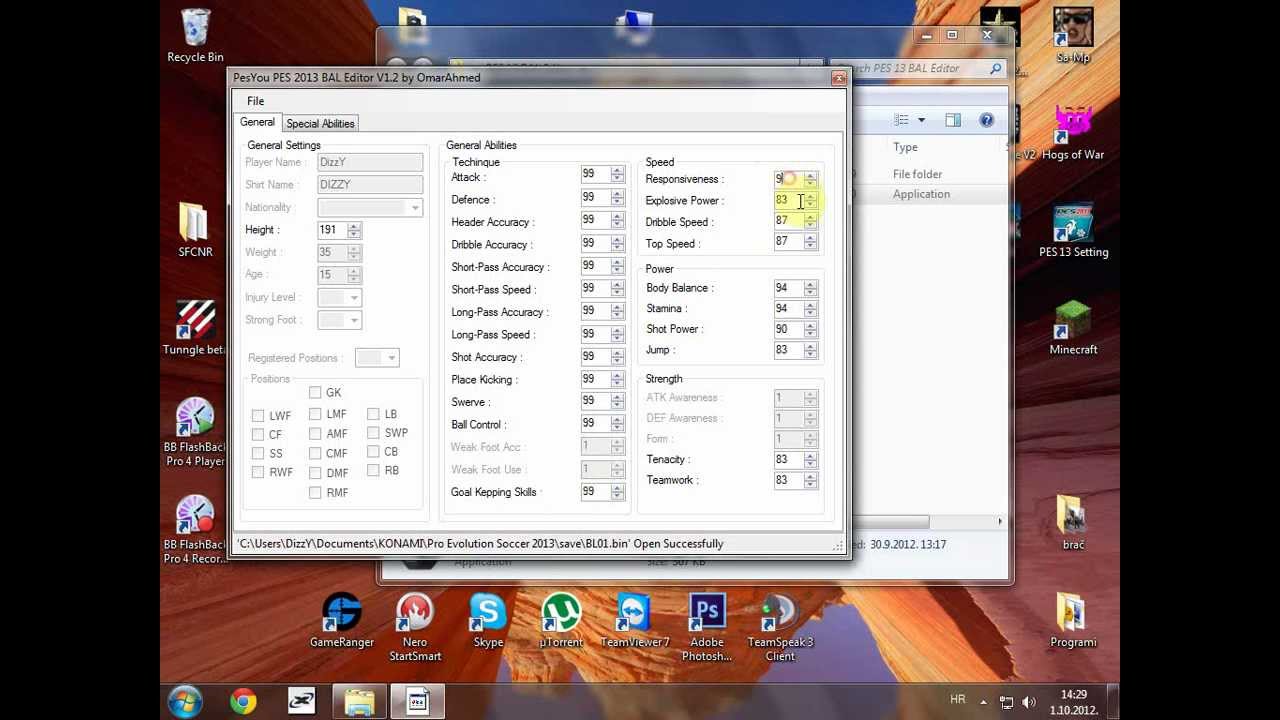Image resolution: width=1280 pixels, height=720 pixels.
Task: Click the search button in Explorer search box
Action: pyautogui.click(x=995, y=68)
